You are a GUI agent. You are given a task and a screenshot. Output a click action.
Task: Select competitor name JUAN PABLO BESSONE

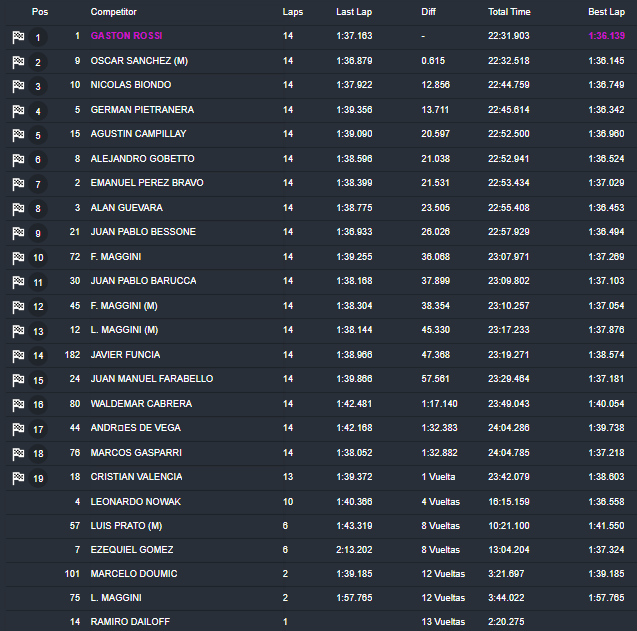click(x=143, y=232)
